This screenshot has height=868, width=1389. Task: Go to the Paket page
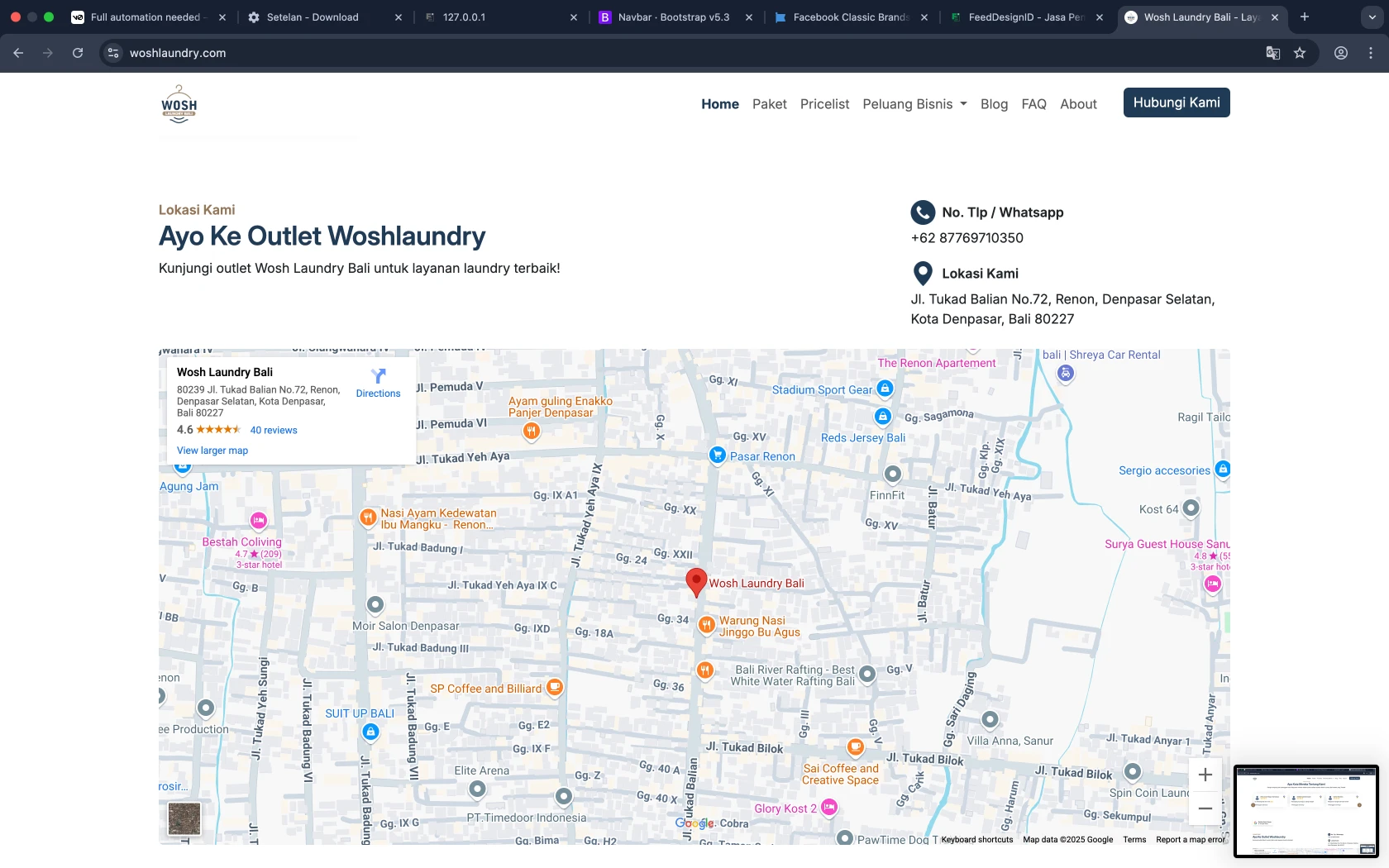770,104
